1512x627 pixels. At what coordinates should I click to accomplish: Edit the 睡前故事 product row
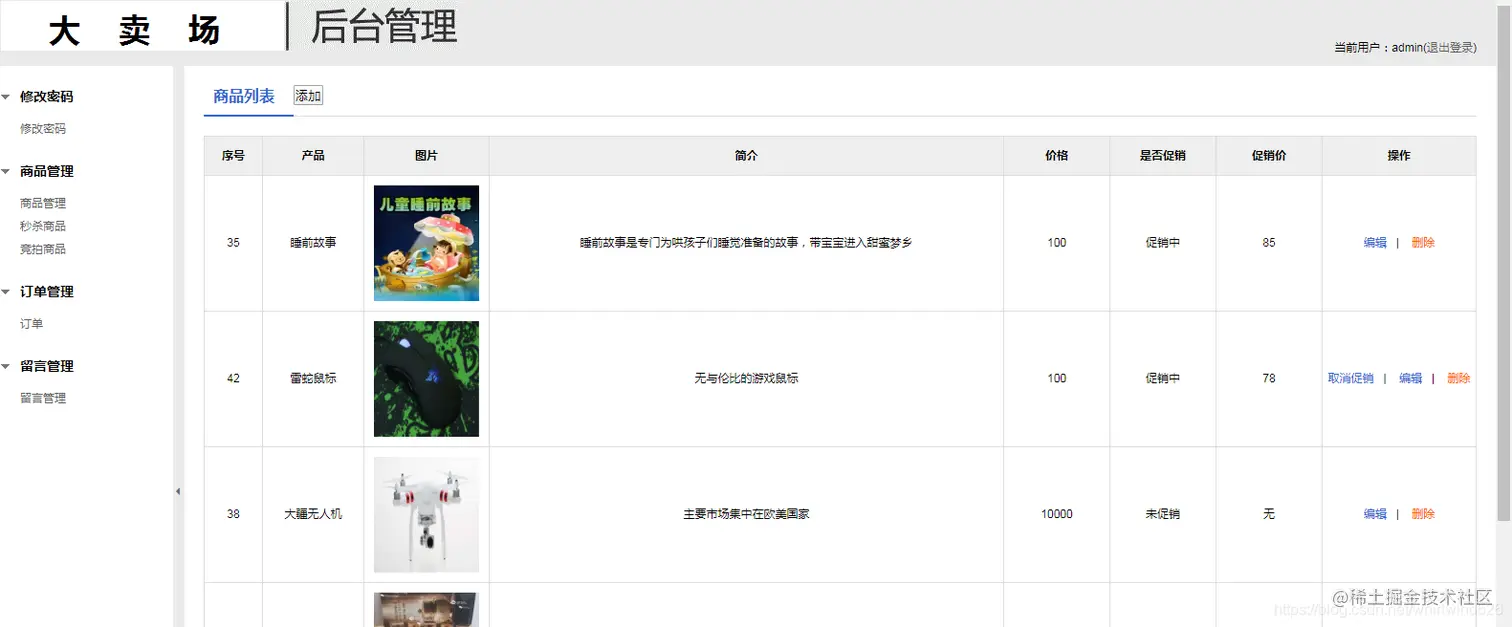coord(1375,243)
